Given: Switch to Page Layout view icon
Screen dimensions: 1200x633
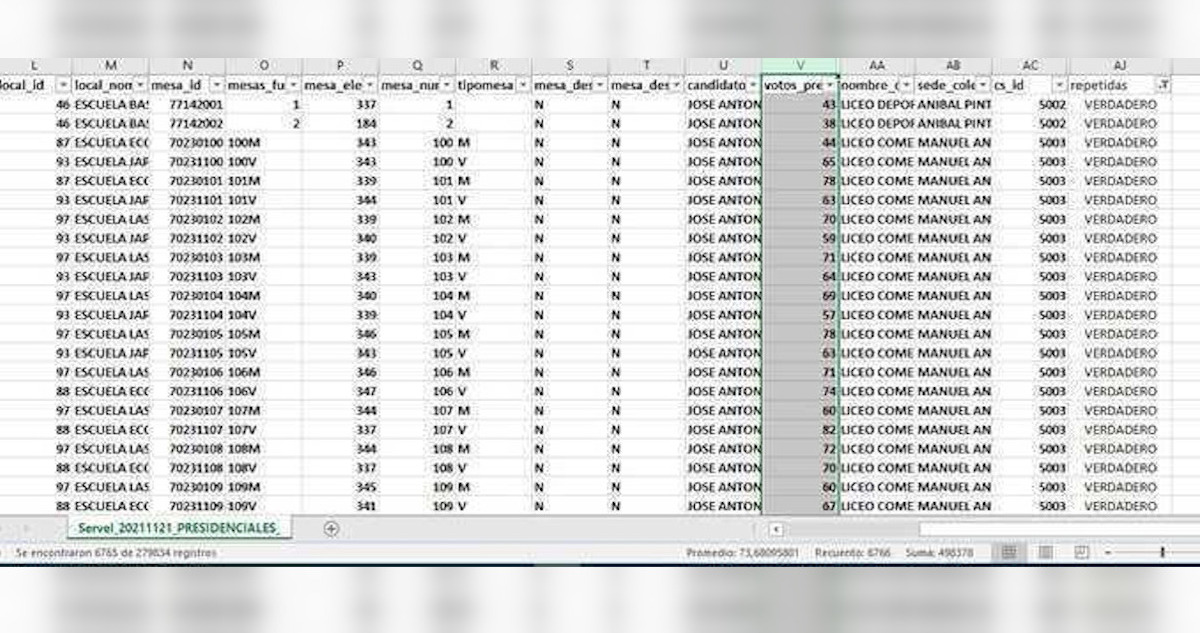Looking at the screenshot, I should click(x=1045, y=552).
